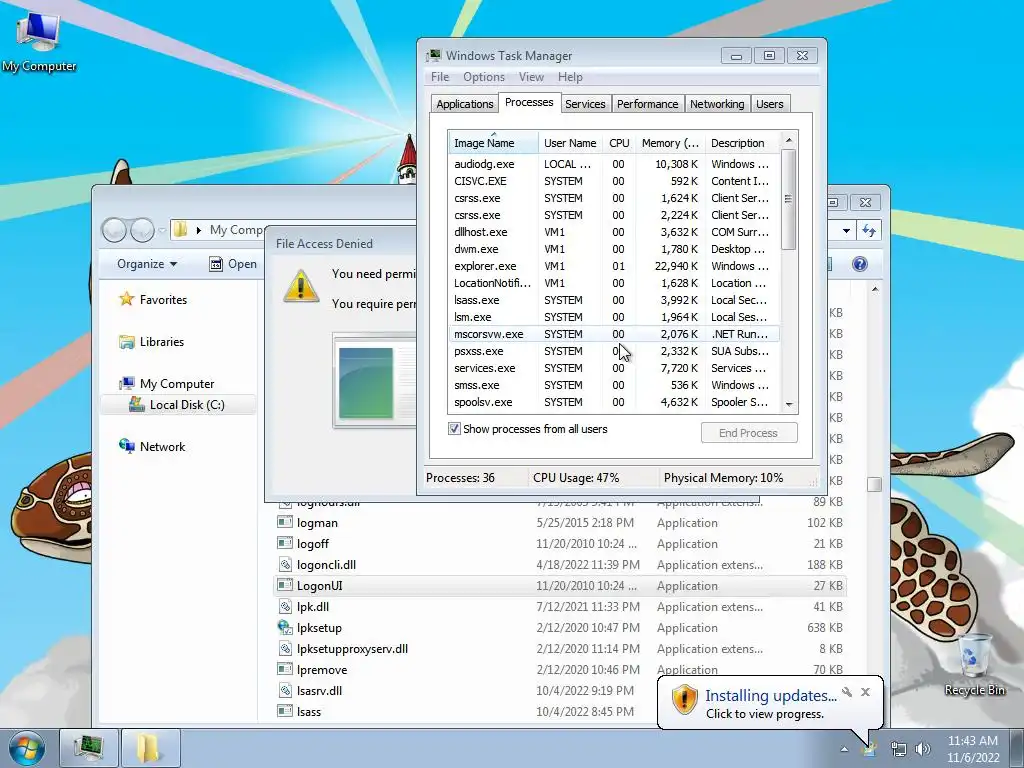Select the logman file
1024x768 pixels.
coord(560,522)
